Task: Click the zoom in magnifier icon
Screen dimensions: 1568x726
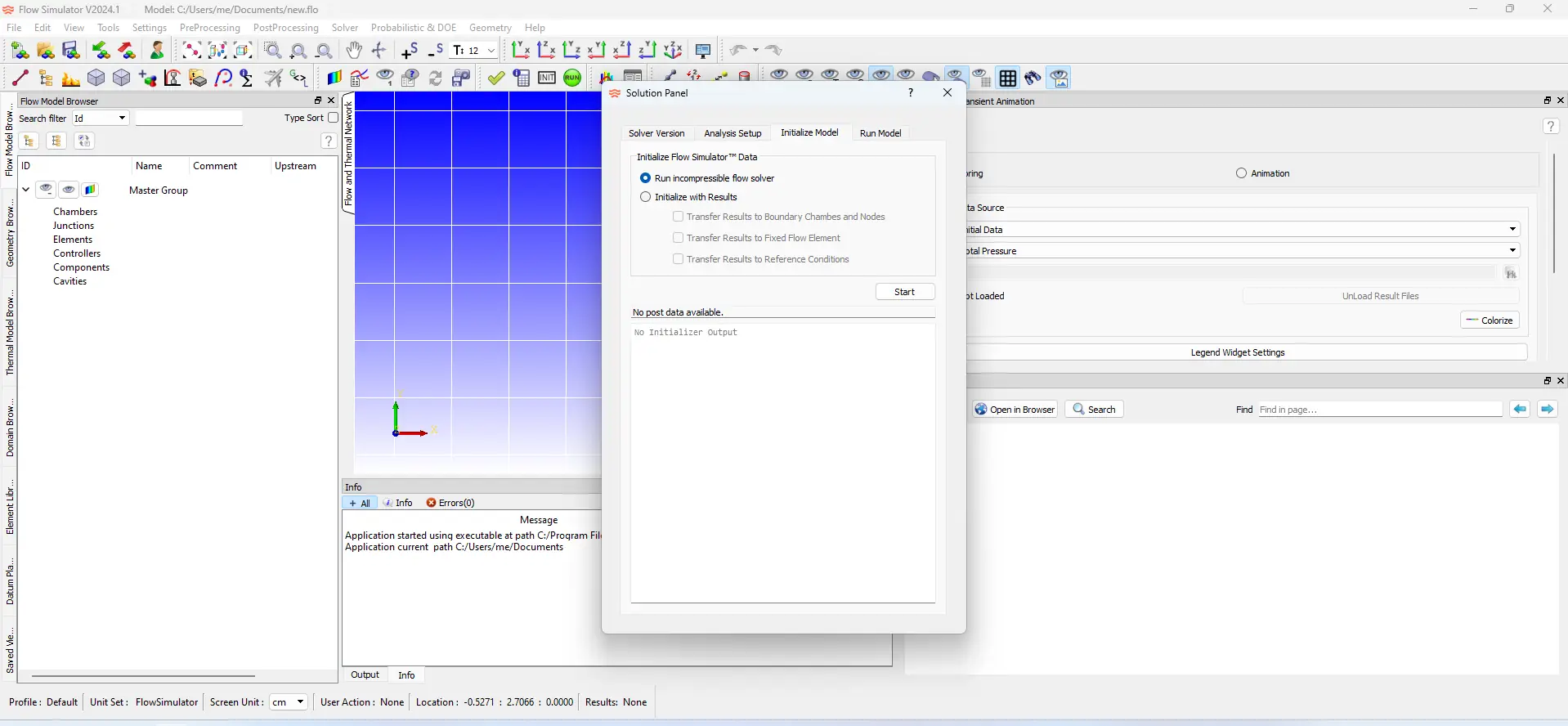Action: pyautogui.click(x=298, y=51)
